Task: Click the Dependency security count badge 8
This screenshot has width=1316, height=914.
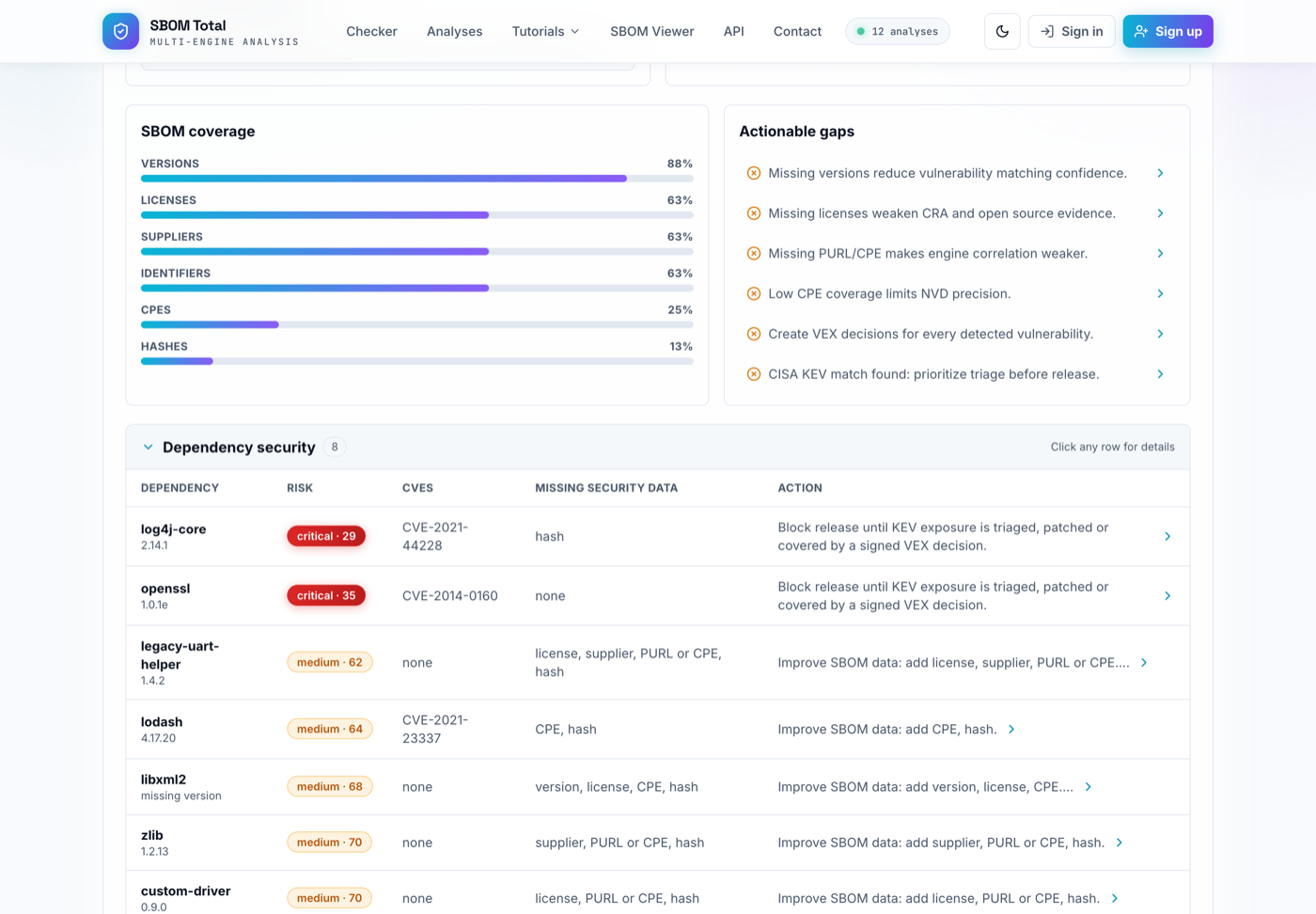Action: pos(335,448)
